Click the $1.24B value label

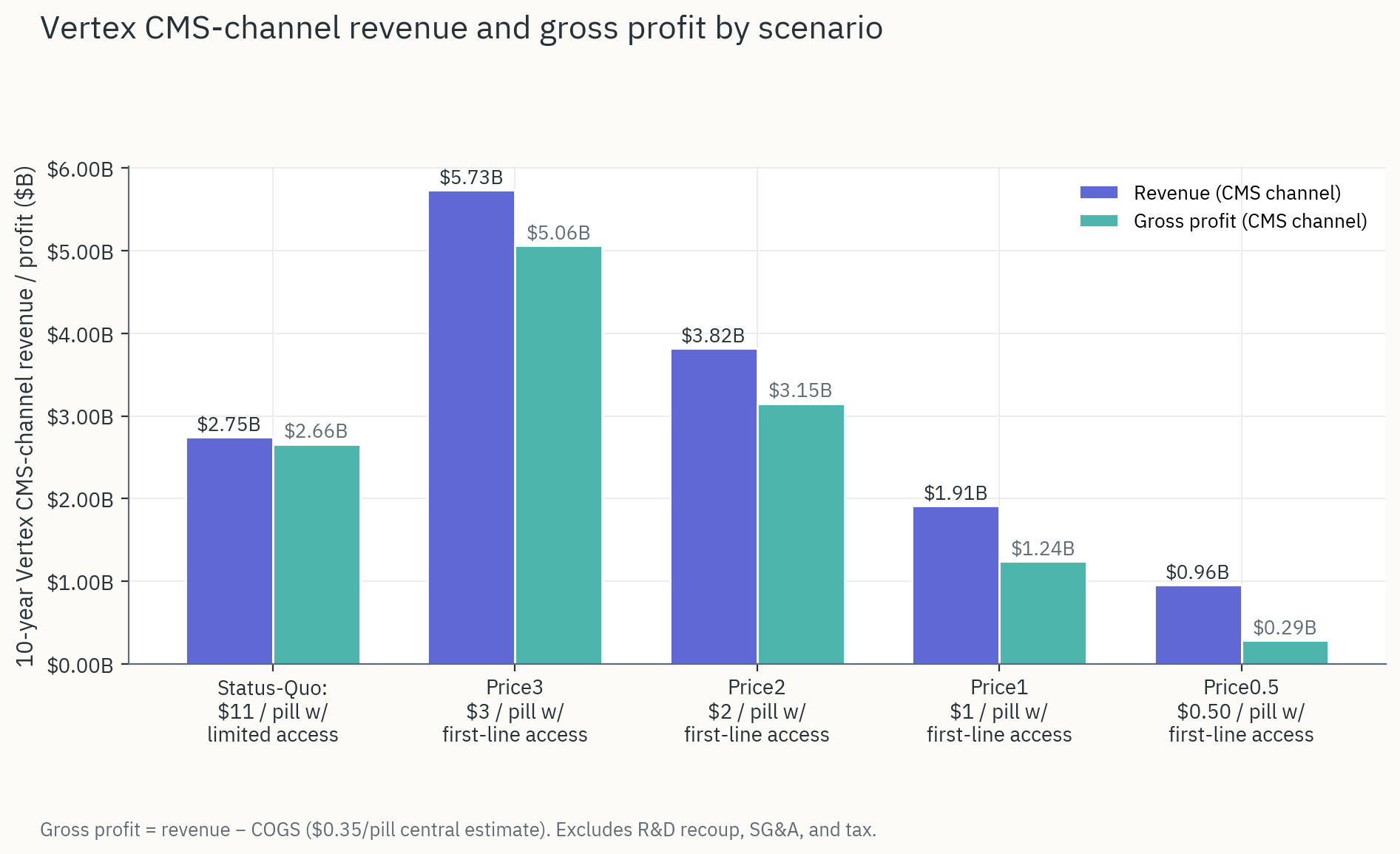pyautogui.click(x=1043, y=549)
